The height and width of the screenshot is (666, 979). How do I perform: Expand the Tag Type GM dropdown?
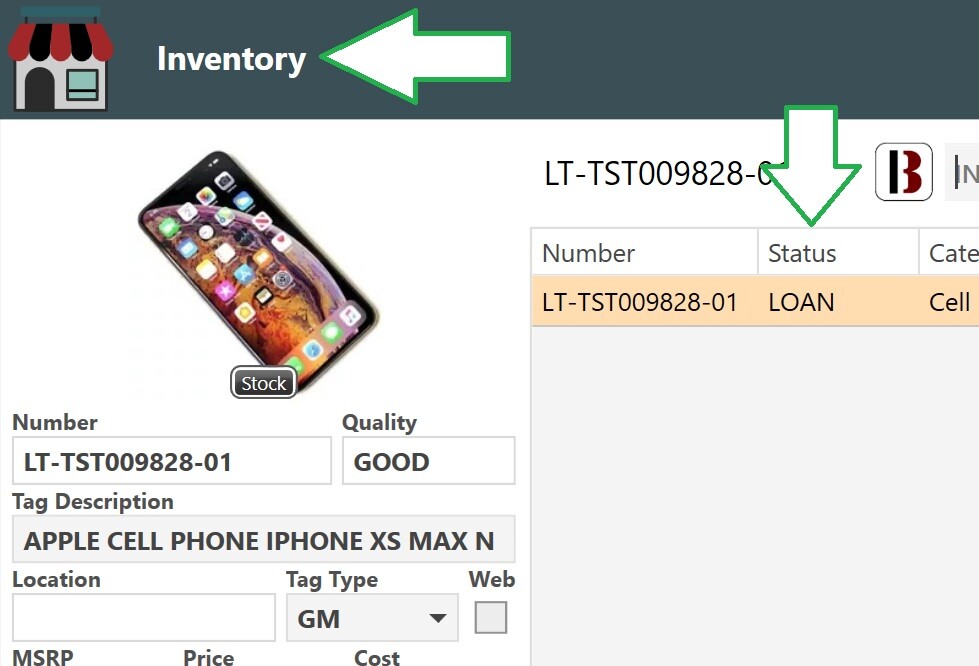click(x=372, y=618)
